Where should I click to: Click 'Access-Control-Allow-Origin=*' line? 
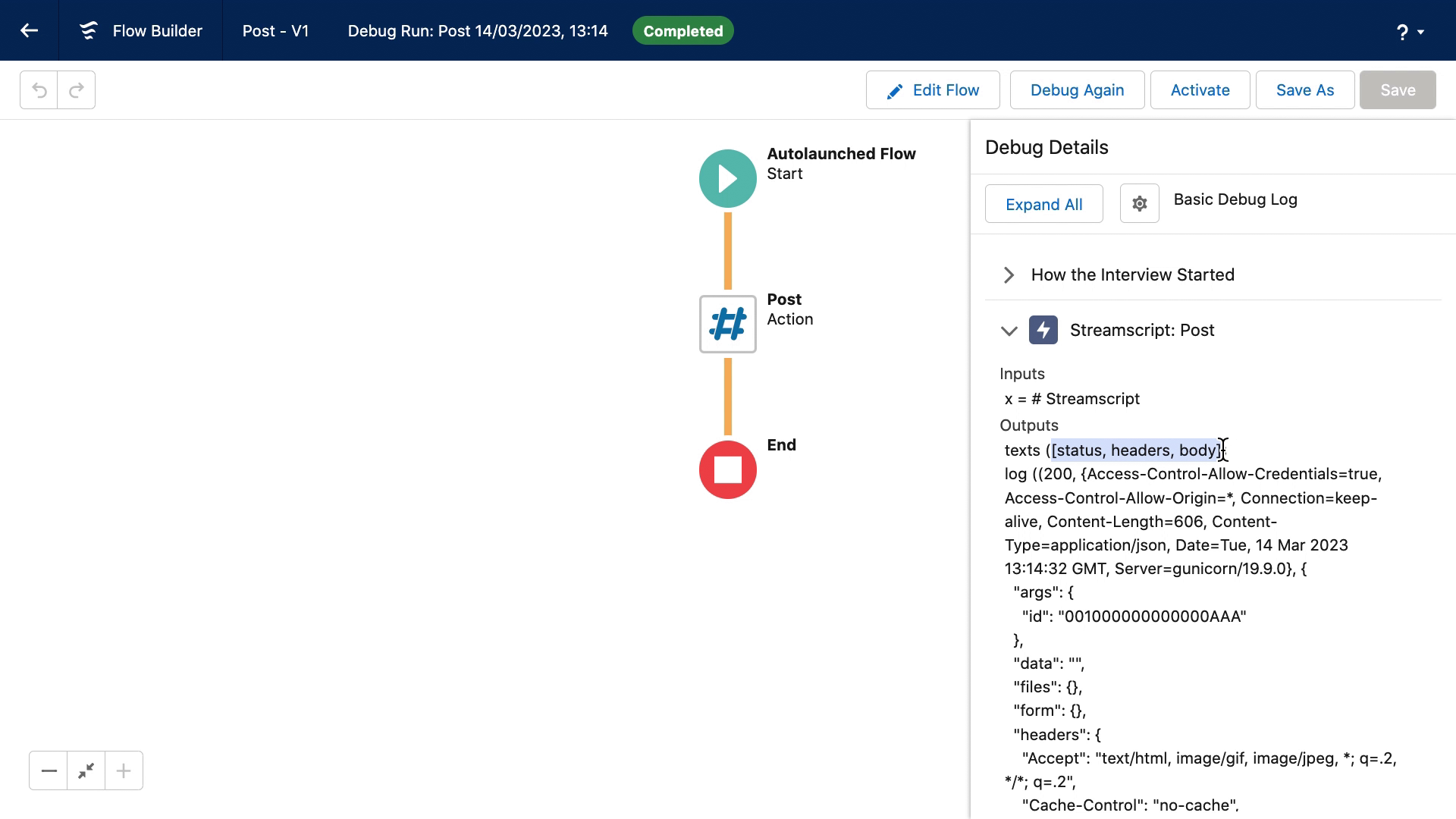(x=1191, y=498)
